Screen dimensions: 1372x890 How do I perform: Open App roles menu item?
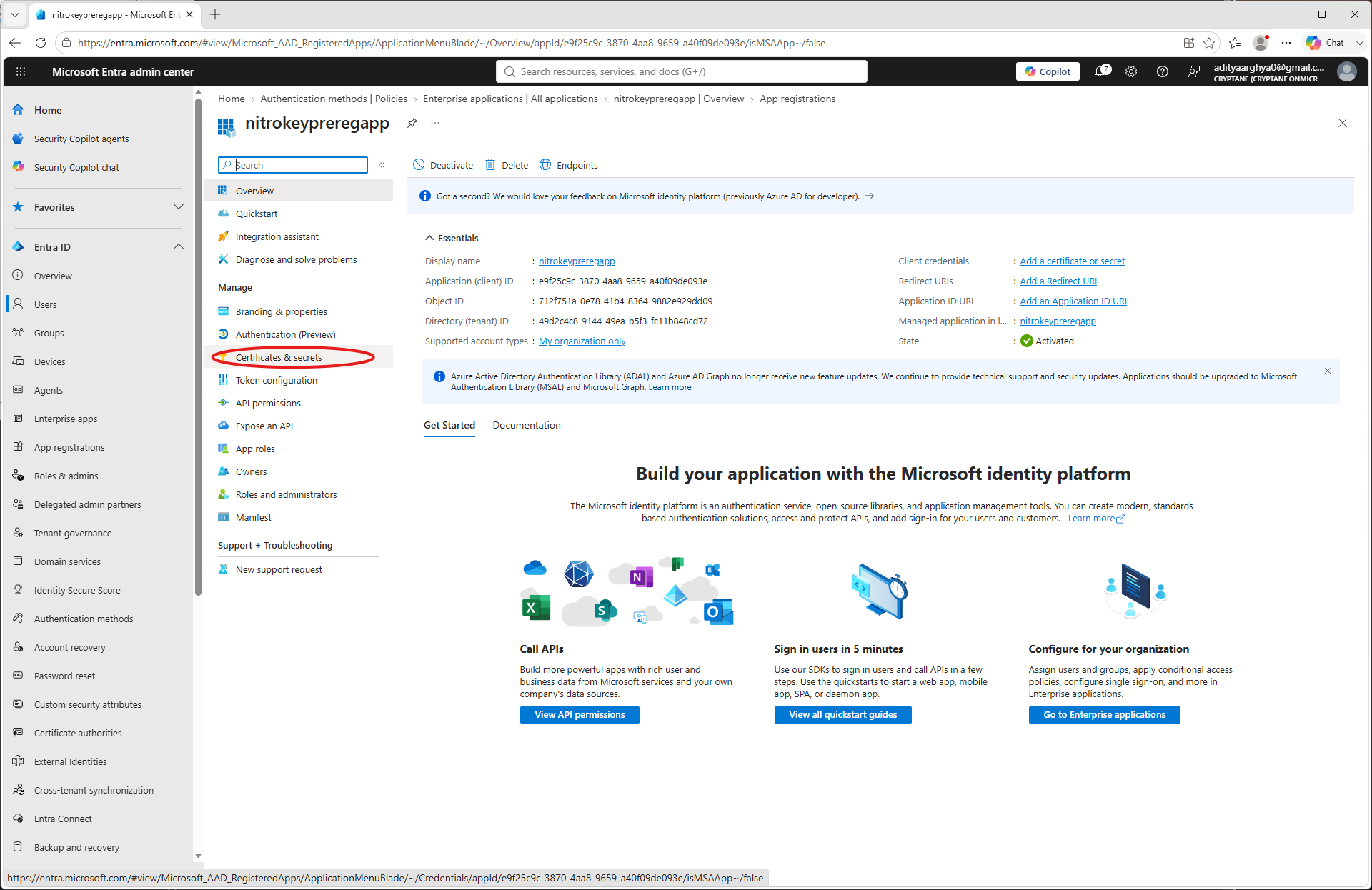pyautogui.click(x=299, y=449)
